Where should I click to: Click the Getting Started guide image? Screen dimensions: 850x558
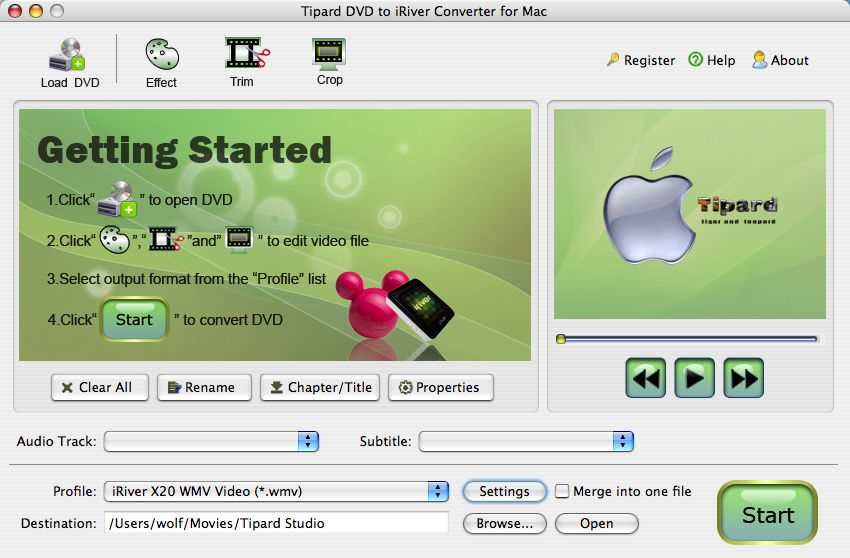click(275, 235)
